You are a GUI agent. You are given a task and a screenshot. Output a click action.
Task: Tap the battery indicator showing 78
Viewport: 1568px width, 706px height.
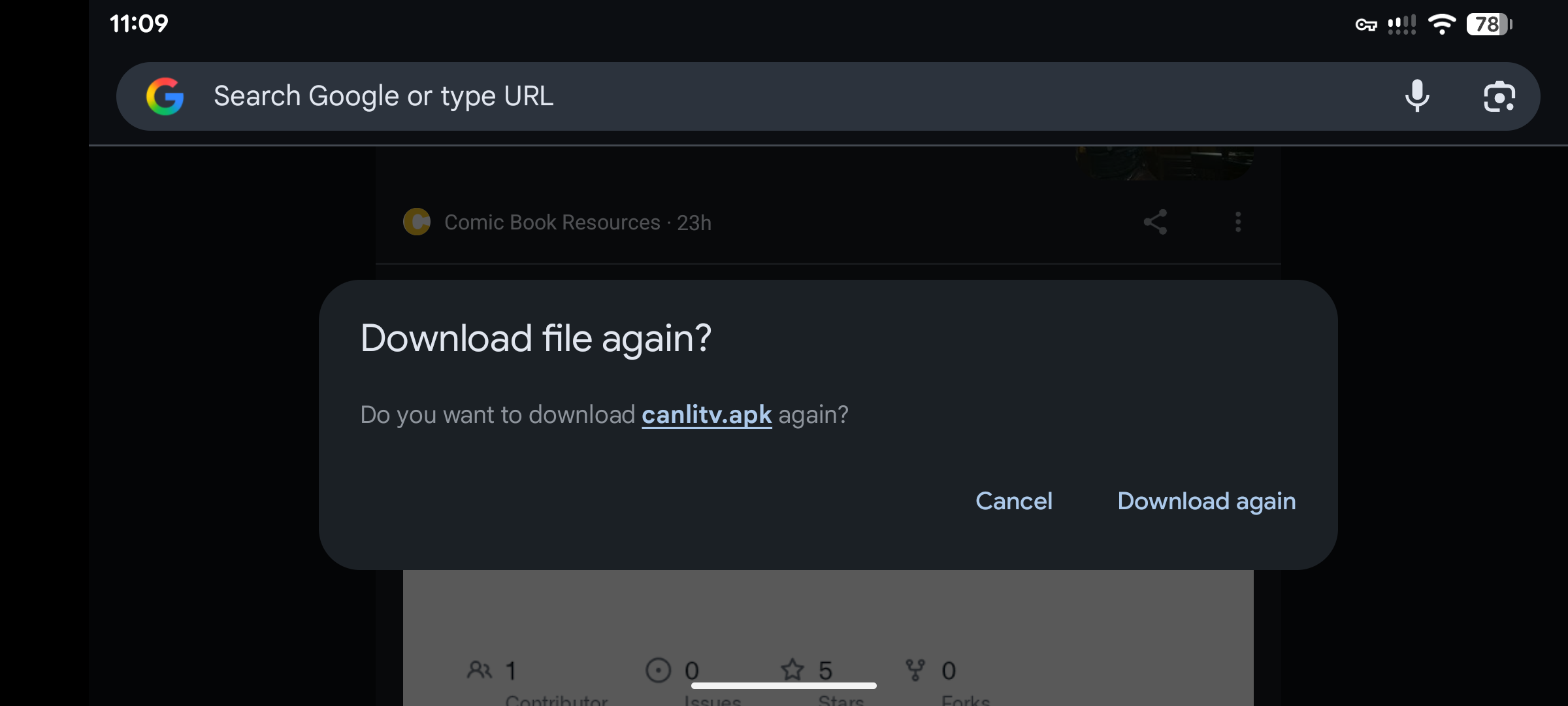point(1488,24)
